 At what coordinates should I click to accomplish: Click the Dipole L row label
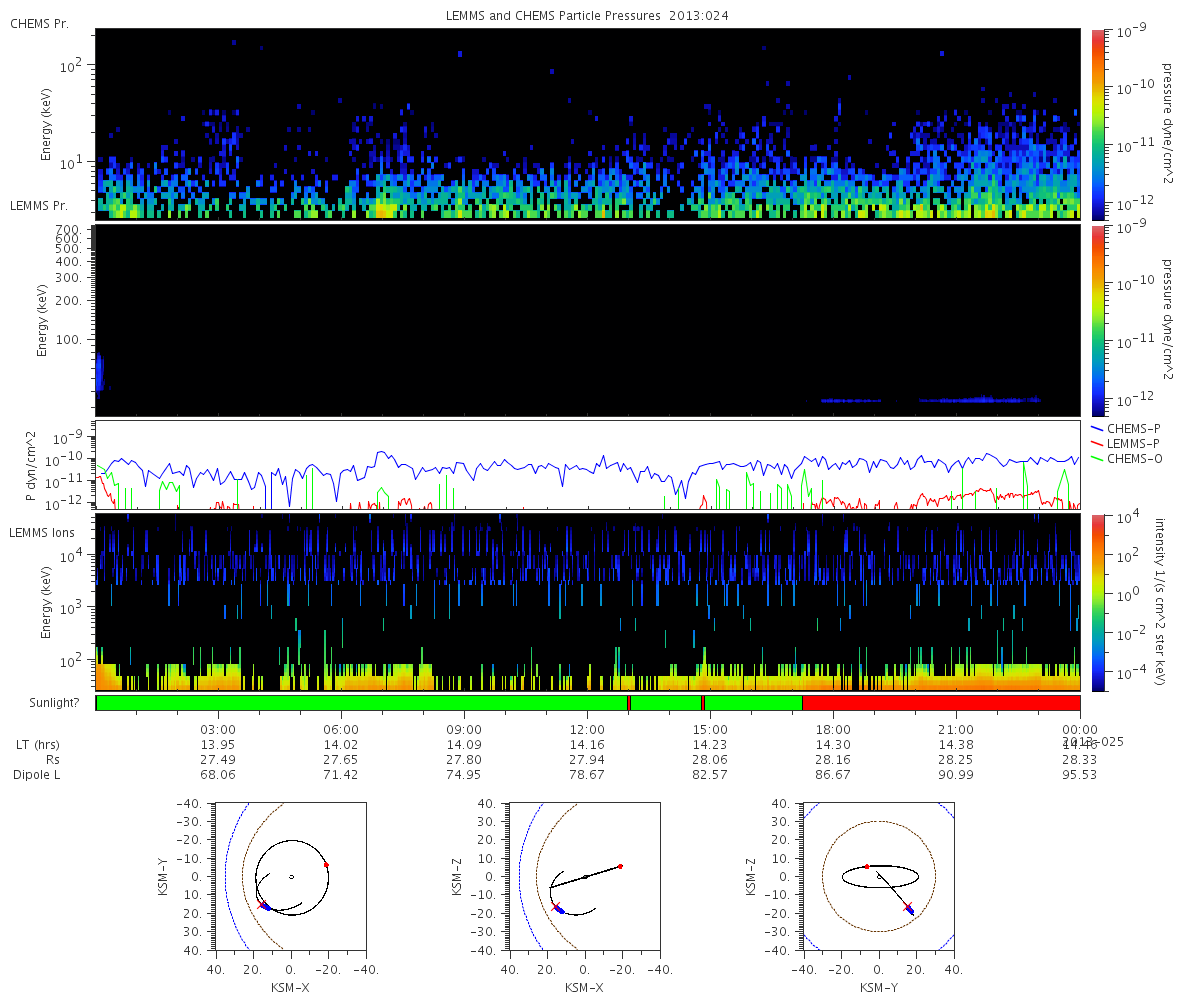pyautogui.click(x=38, y=775)
